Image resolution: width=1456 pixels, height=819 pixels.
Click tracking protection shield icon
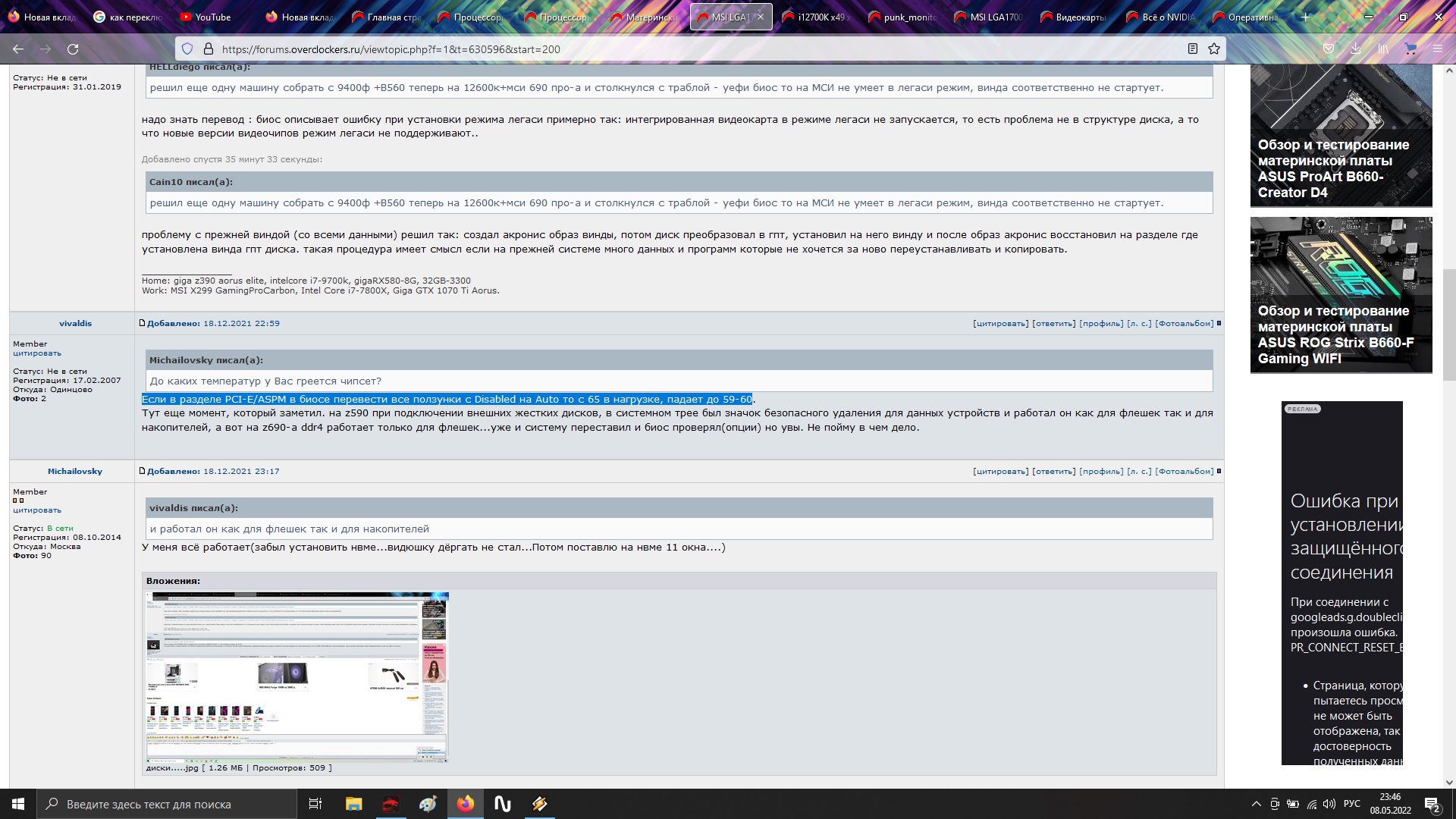coord(187,49)
